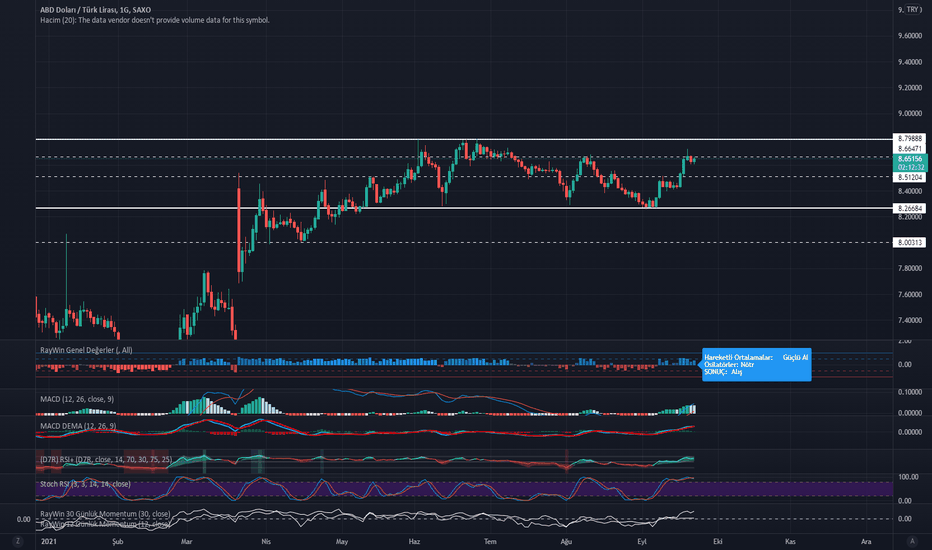Click the 9.60000 price scale value

coord(910,36)
